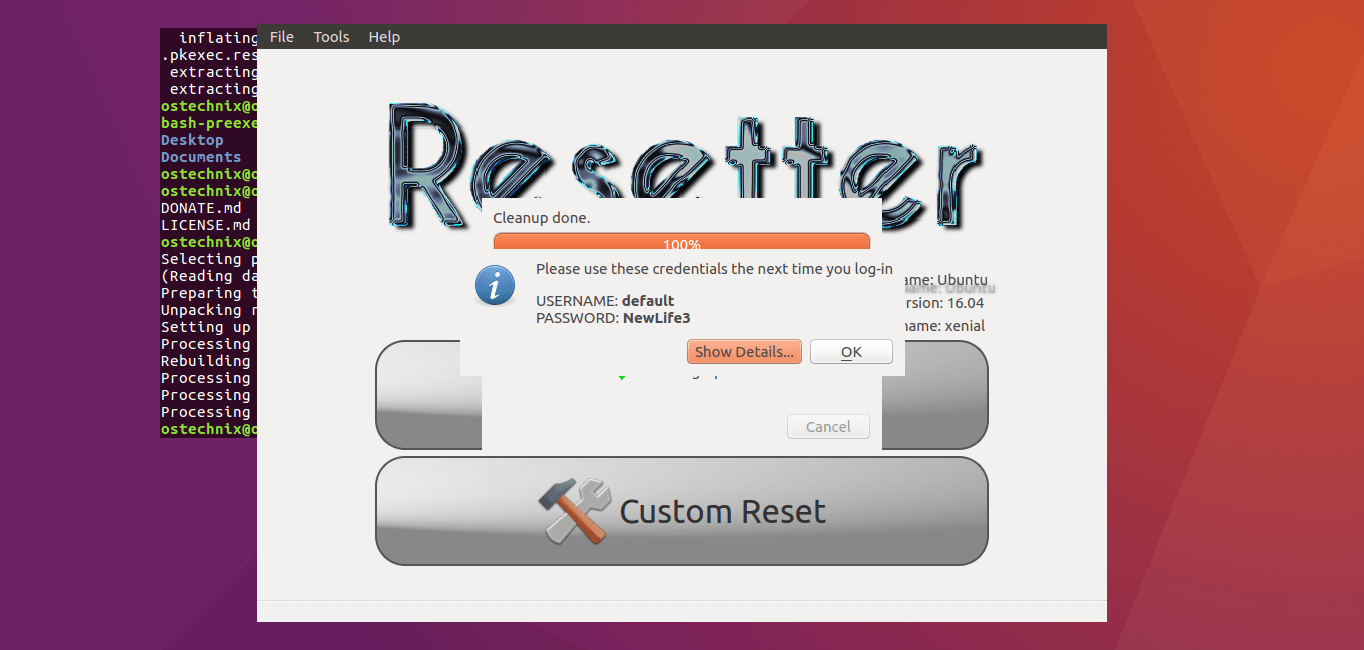Open the File menu
1364x650 pixels.
pyautogui.click(x=281, y=36)
